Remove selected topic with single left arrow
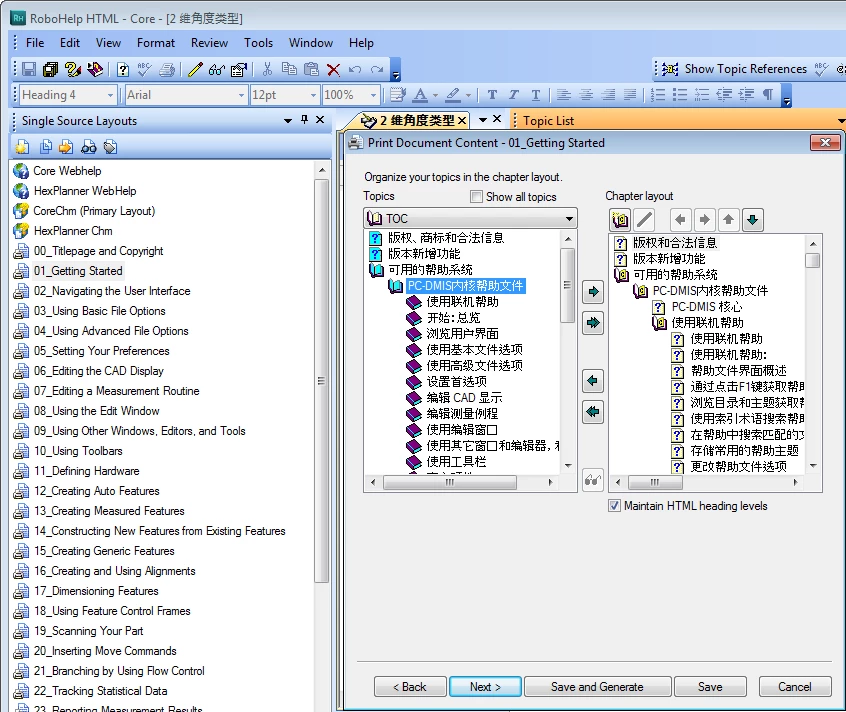 click(x=593, y=381)
